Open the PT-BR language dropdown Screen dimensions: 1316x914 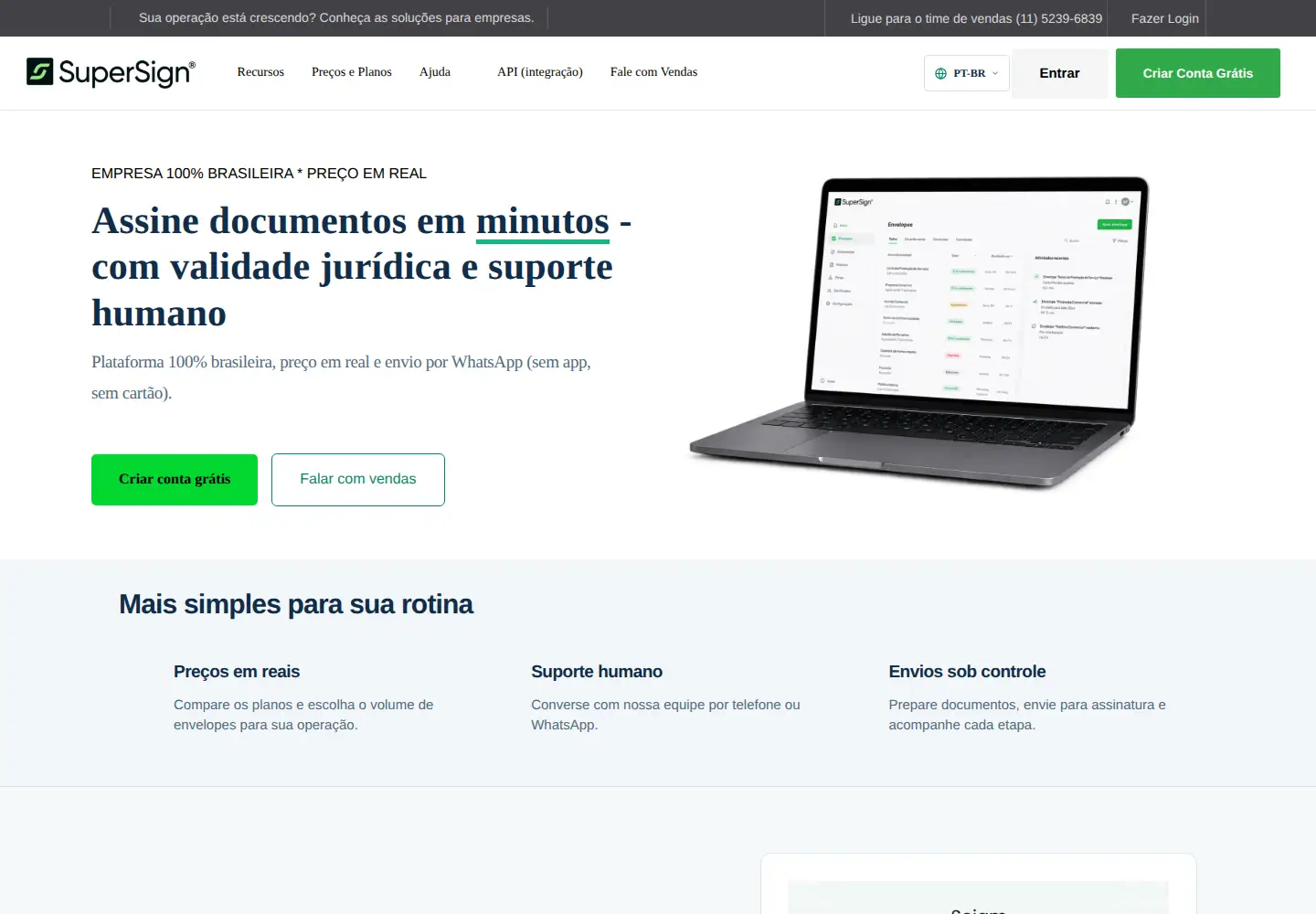(x=967, y=73)
